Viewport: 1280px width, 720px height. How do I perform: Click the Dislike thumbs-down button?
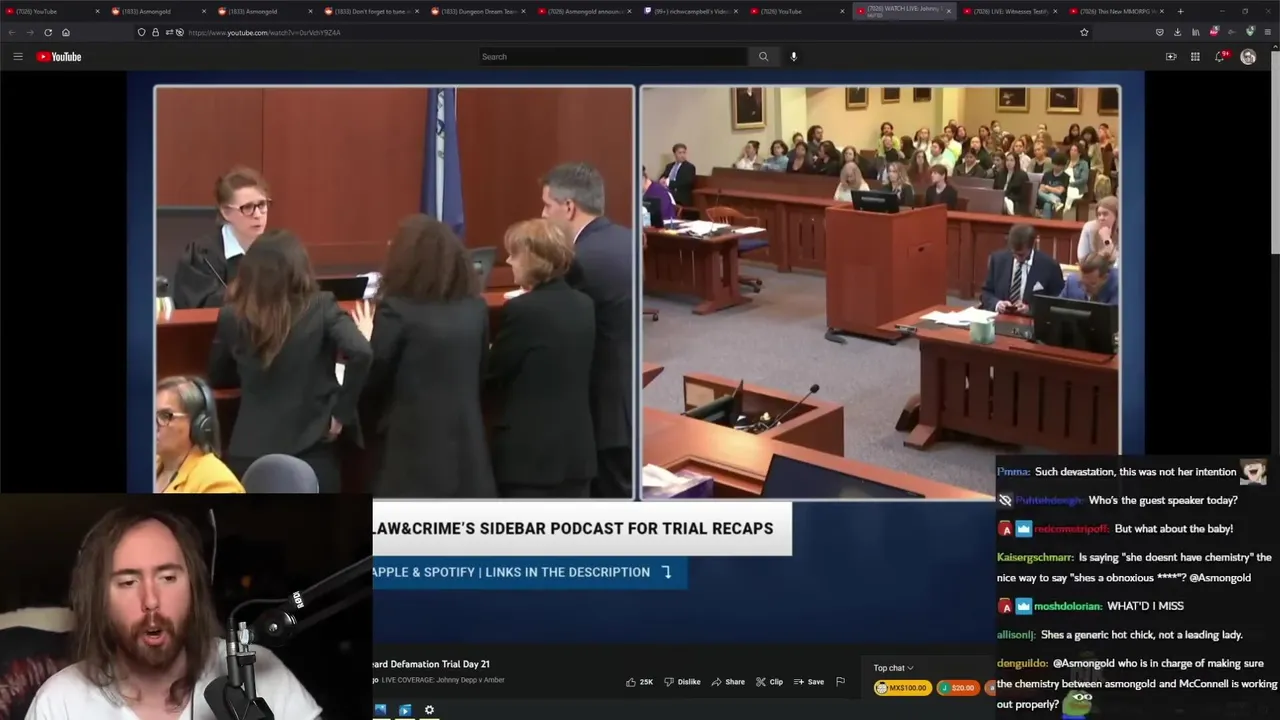[x=682, y=682]
